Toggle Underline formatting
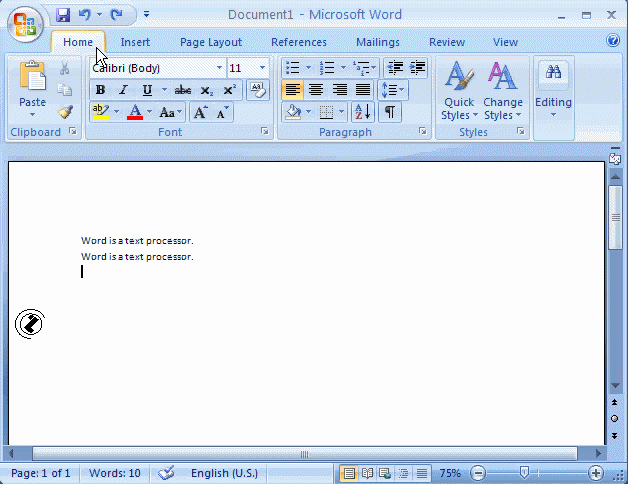This screenshot has height=484, width=628. [x=147, y=90]
